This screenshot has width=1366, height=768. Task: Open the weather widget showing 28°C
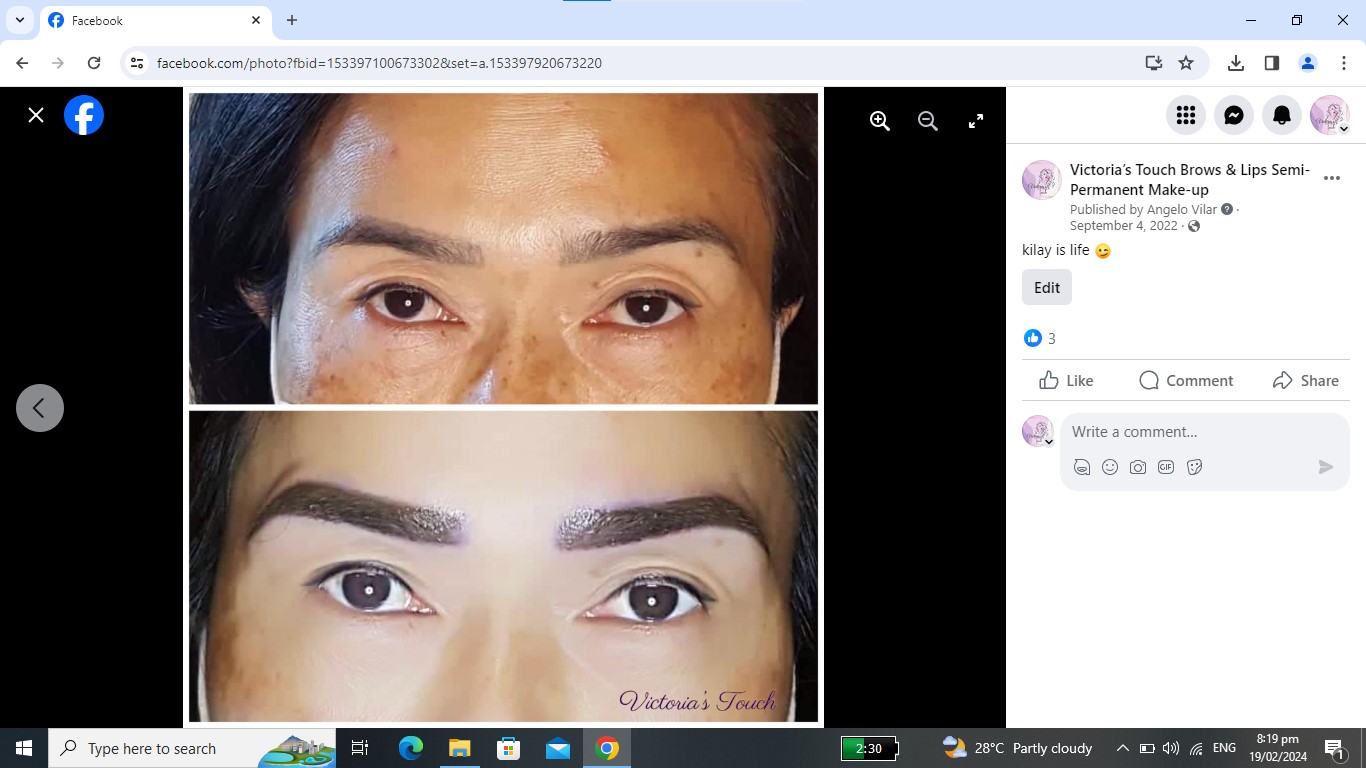pyautogui.click(x=1018, y=748)
